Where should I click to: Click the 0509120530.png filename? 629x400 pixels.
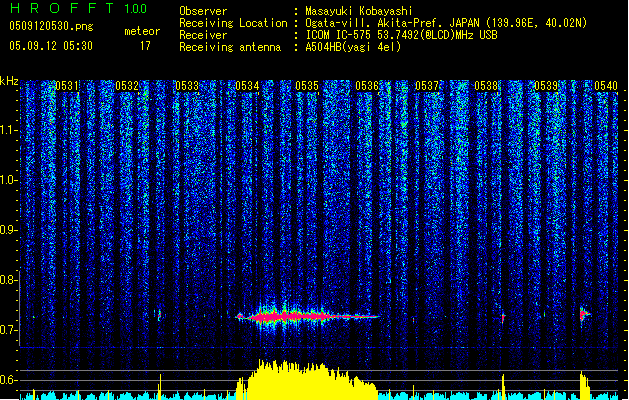click(51, 26)
